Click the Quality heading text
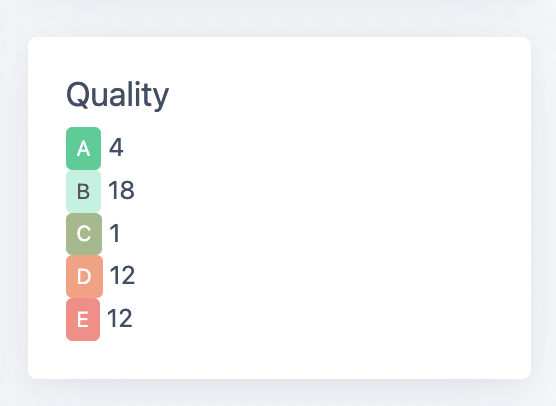 tap(117, 95)
